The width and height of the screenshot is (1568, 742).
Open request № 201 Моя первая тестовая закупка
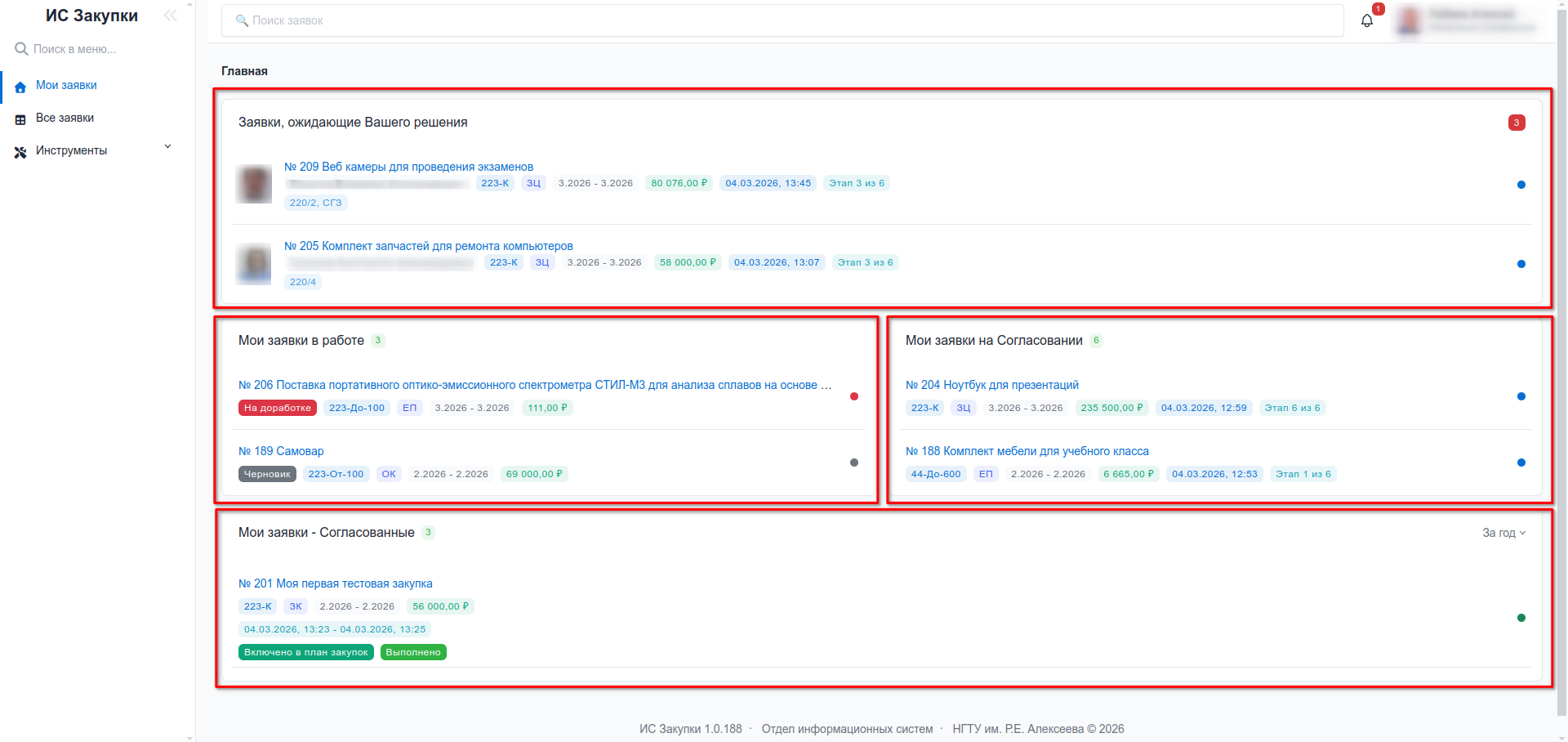335,583
